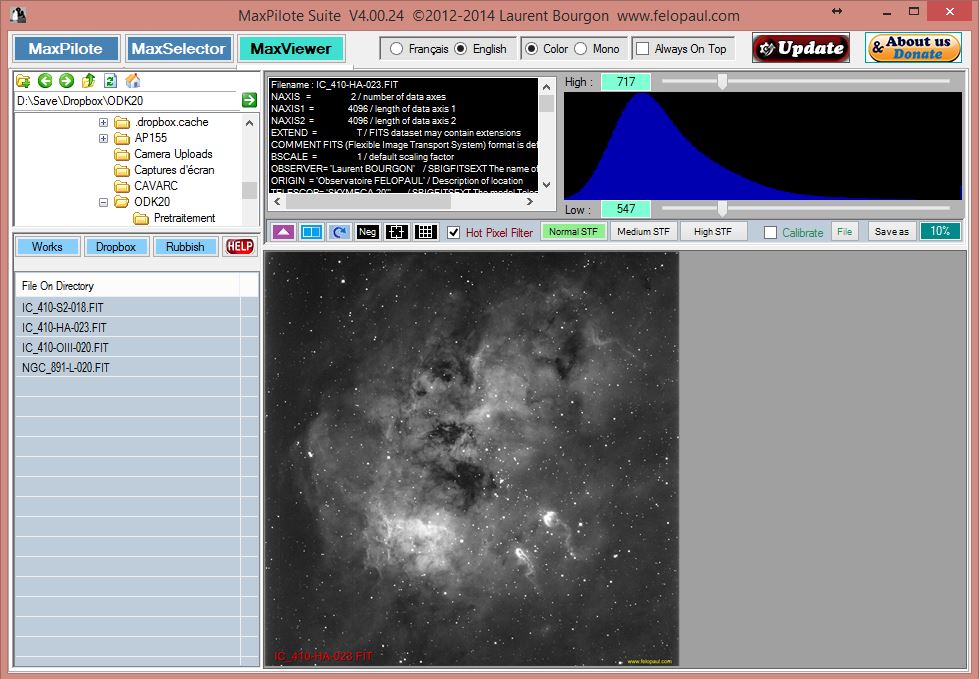Select Français language option
The image size is (980, 679).
tap(396, 49)
